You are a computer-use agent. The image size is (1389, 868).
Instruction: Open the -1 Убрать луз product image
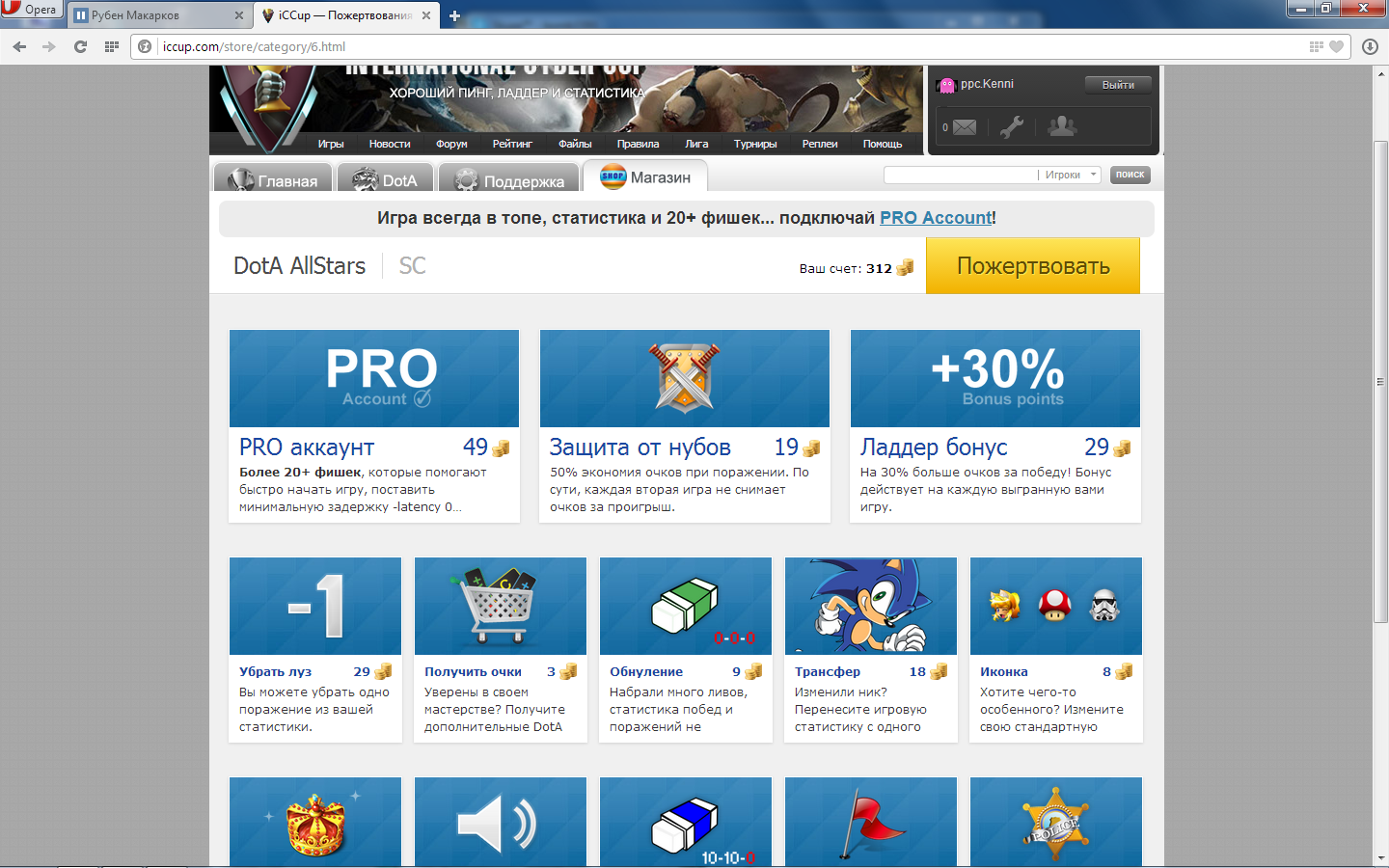(x=315, y=606)
